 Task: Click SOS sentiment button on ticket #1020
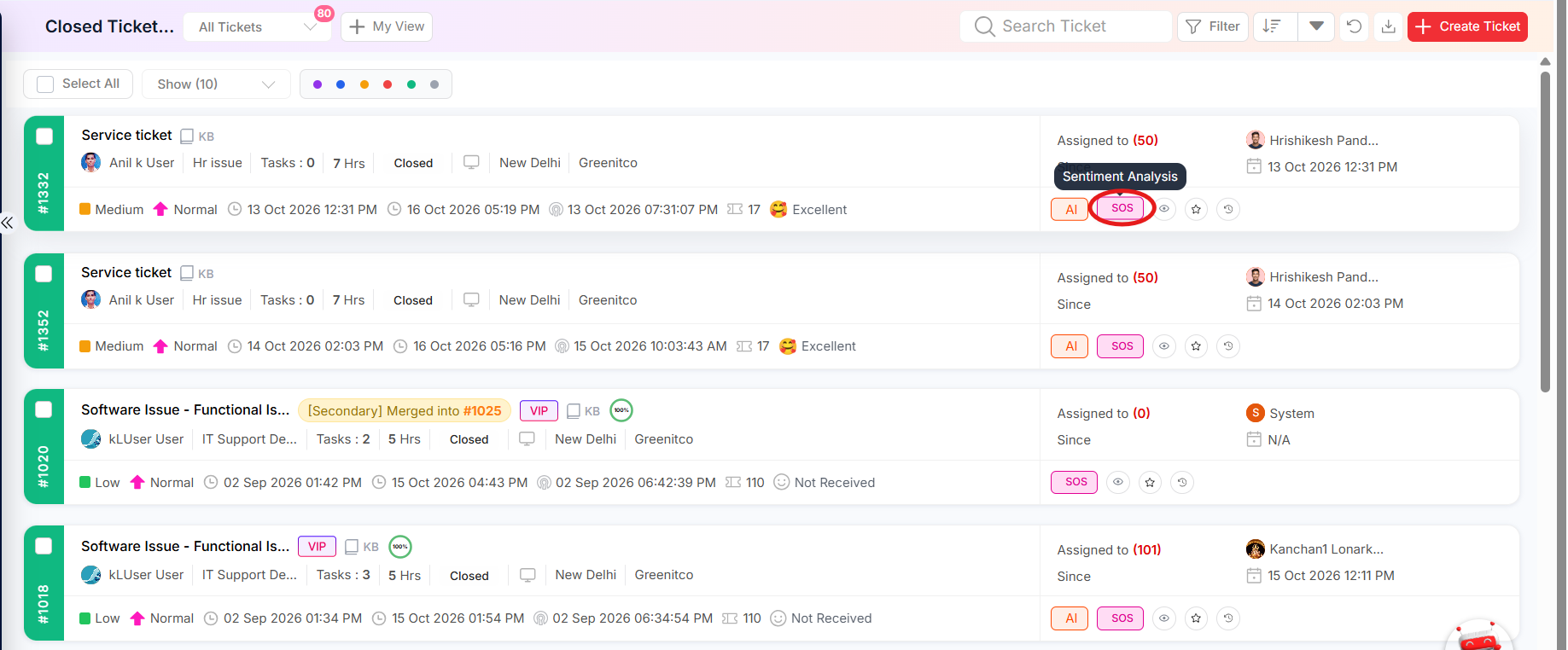[1075, 482]
